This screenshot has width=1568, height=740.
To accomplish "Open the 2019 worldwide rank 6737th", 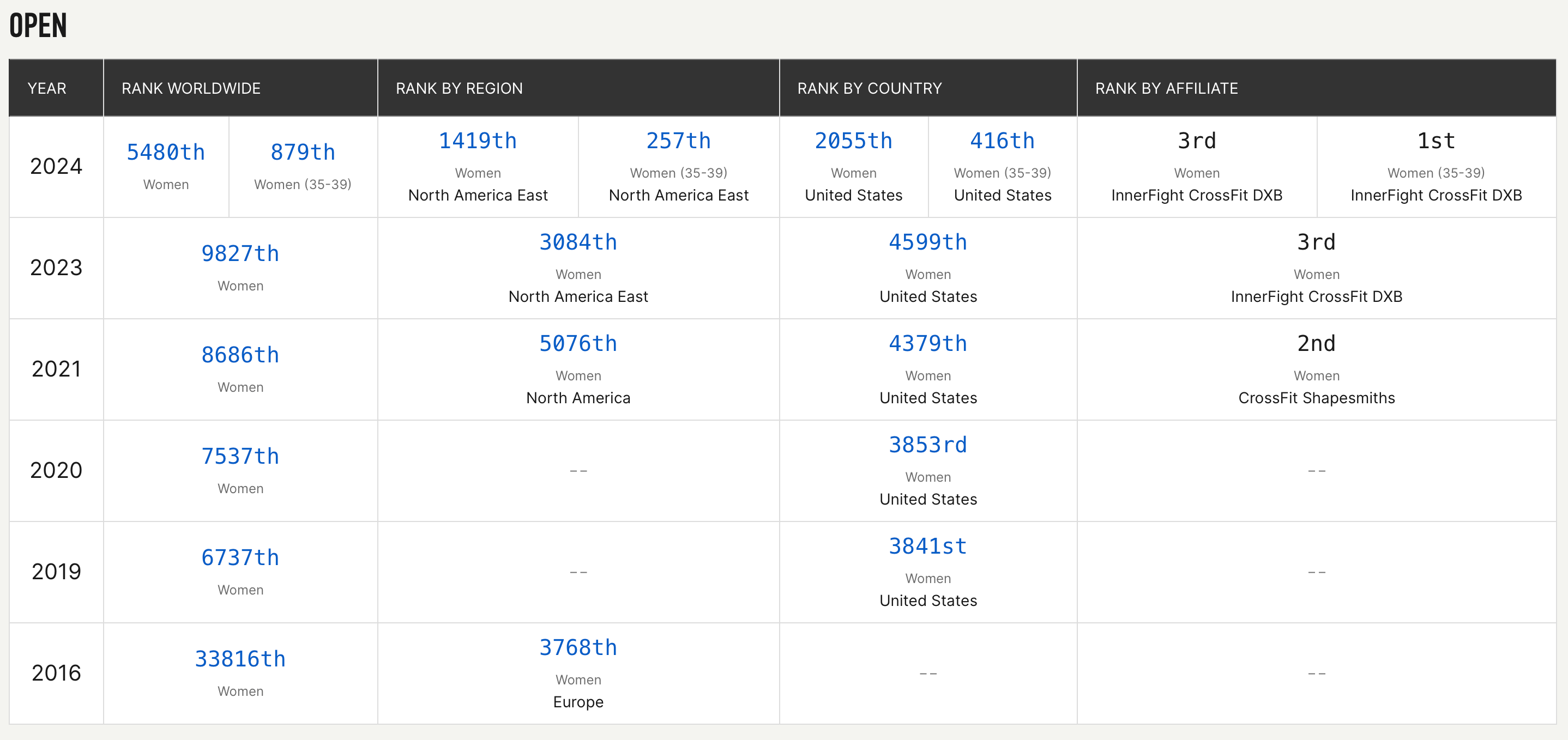I will click(x=240, y=557).
